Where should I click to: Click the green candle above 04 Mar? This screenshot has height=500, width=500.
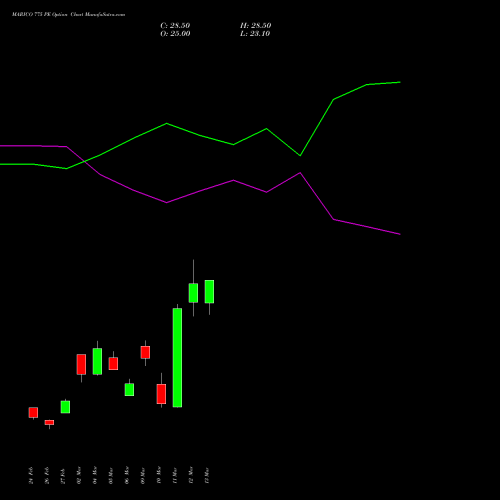(97, 361)
